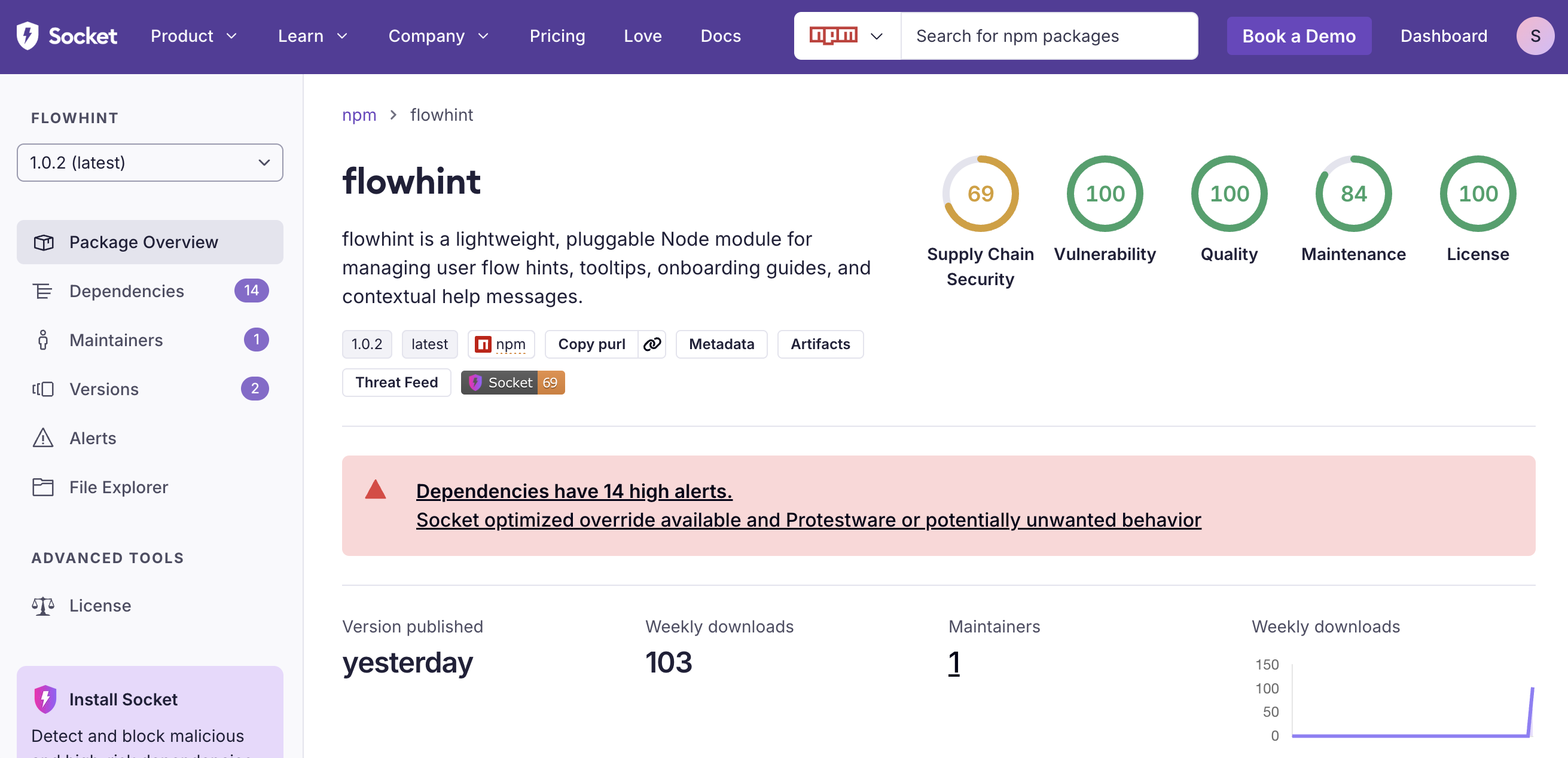Image resolution: width=1568 pixels, height=758 pixels.
Task: Click the Socket 69 score badge
Action: click(x=513, y=383)
